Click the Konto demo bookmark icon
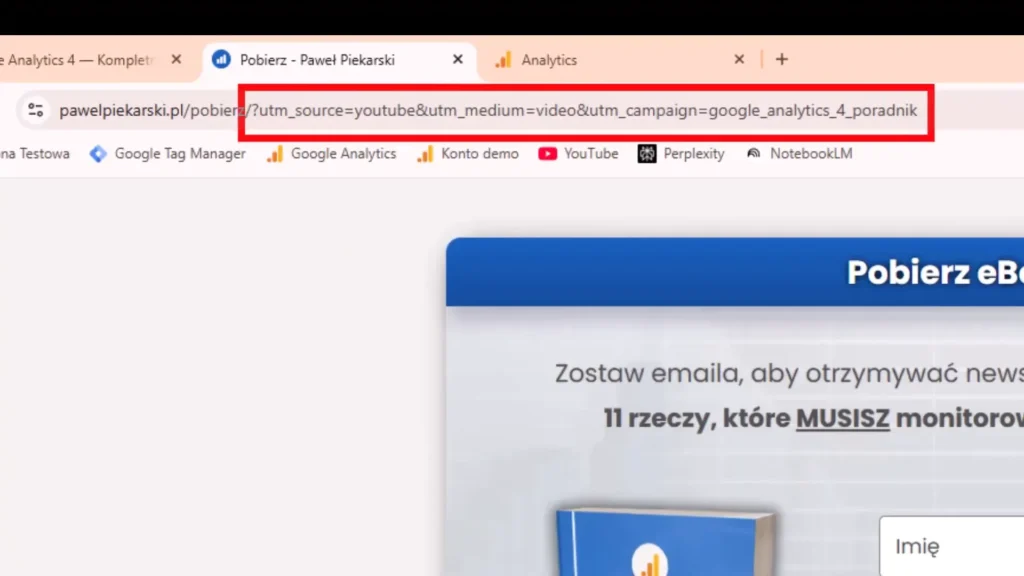 [425, 154]
